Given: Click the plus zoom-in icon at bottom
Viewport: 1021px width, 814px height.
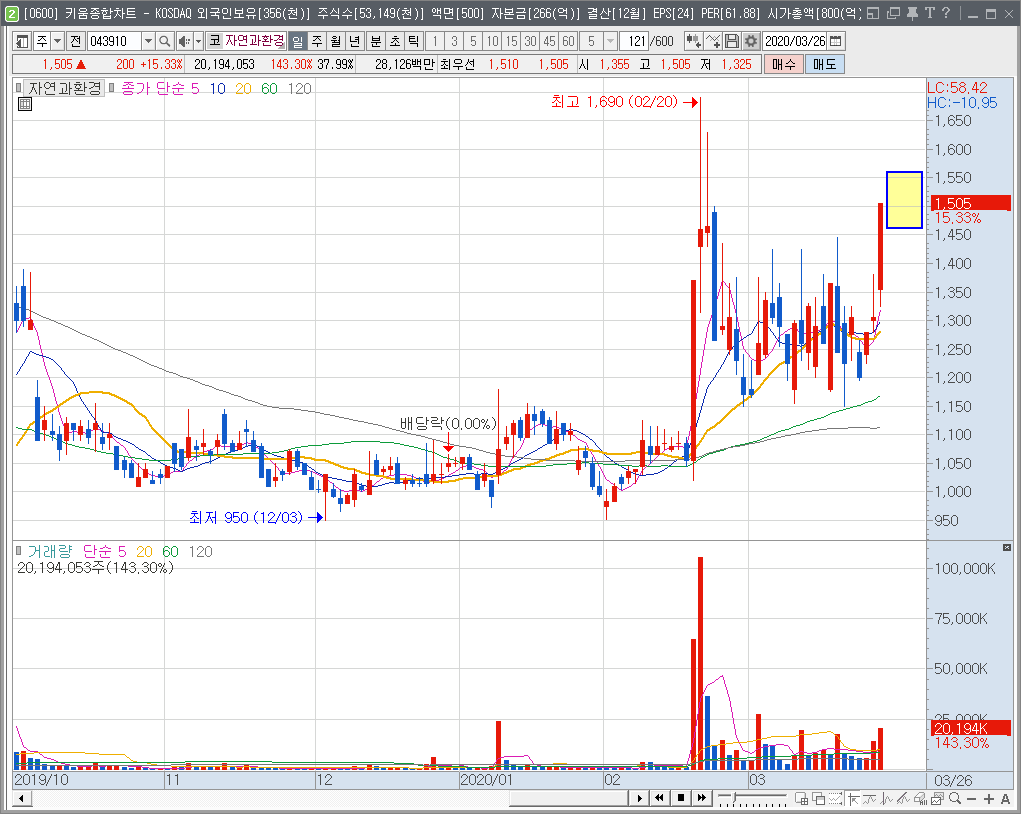Looking at the screenshot, I should (x=988, y=798).
